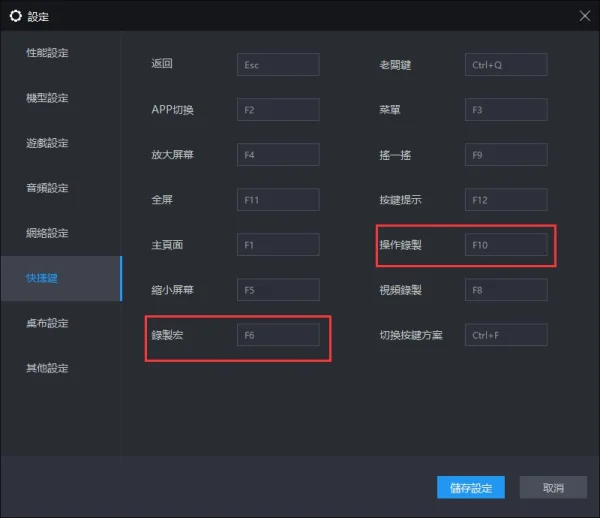Save settings with the 儲存設定 button
Image resolution: width=600 pixels, height=518 pixels.
click(471, 487)
